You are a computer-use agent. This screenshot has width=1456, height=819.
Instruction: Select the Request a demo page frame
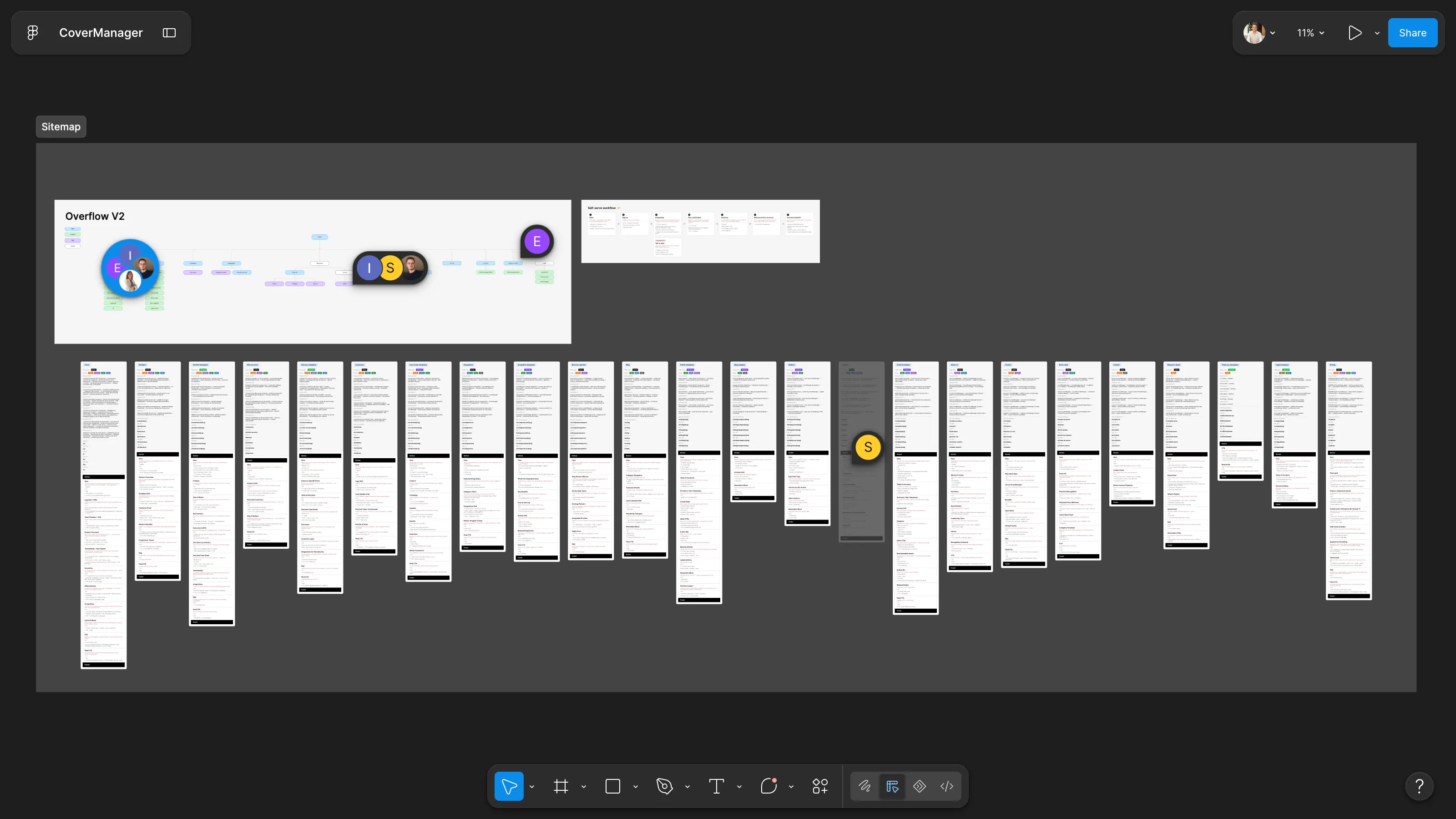click(1186, 455)
